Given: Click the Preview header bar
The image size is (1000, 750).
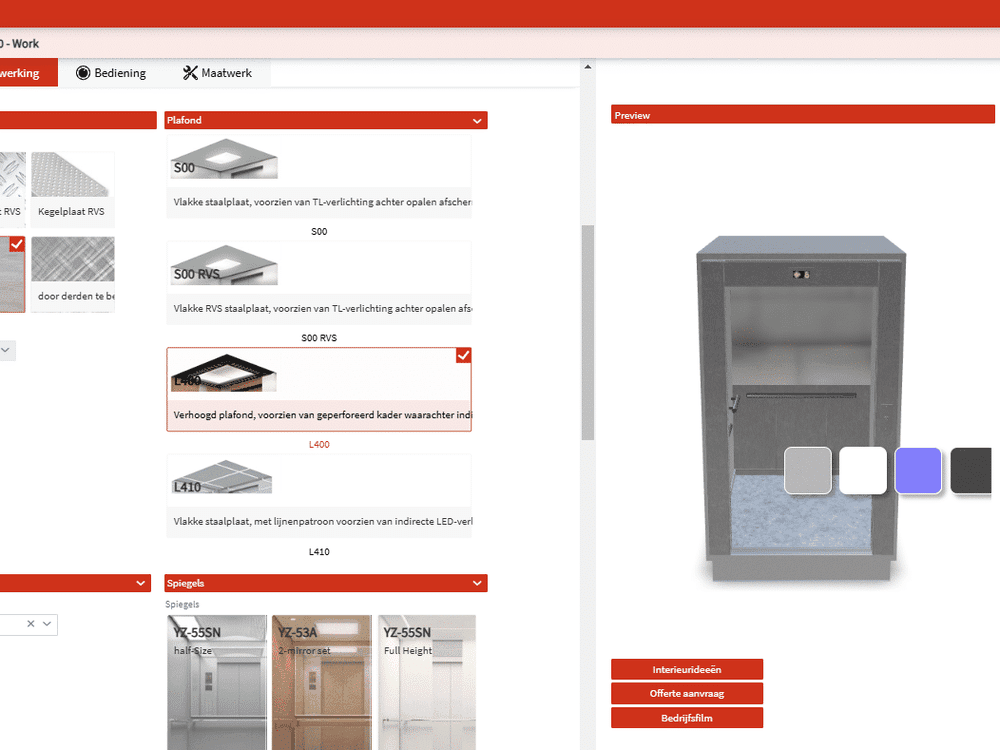Looking at the screenshot, I should click(x=802, y=115).
